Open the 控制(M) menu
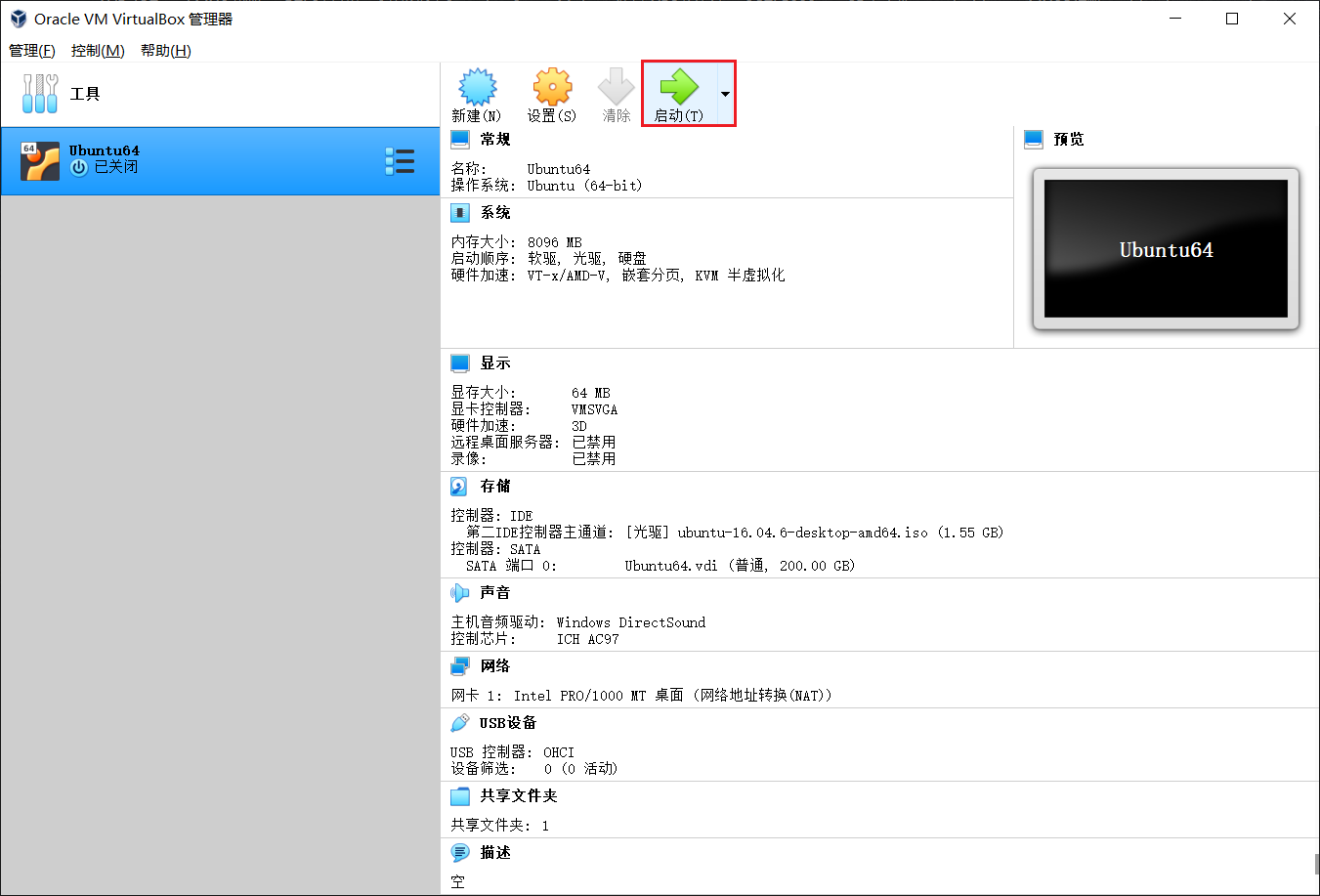This screenshot has width=1320, height=896. pos(98,51)
